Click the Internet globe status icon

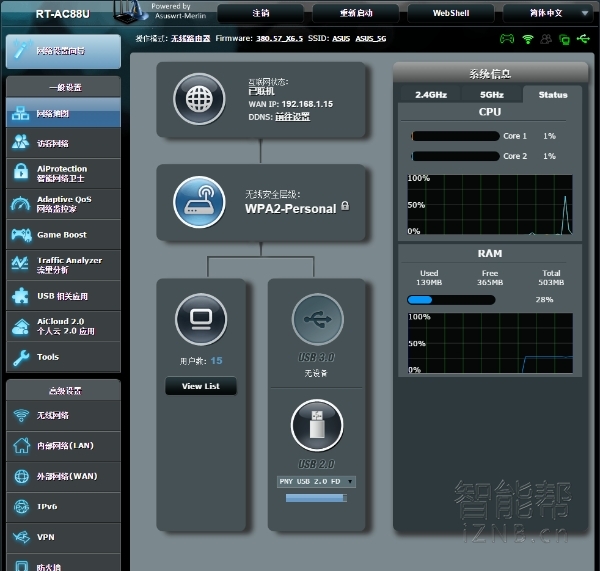[x=199, y=99]
